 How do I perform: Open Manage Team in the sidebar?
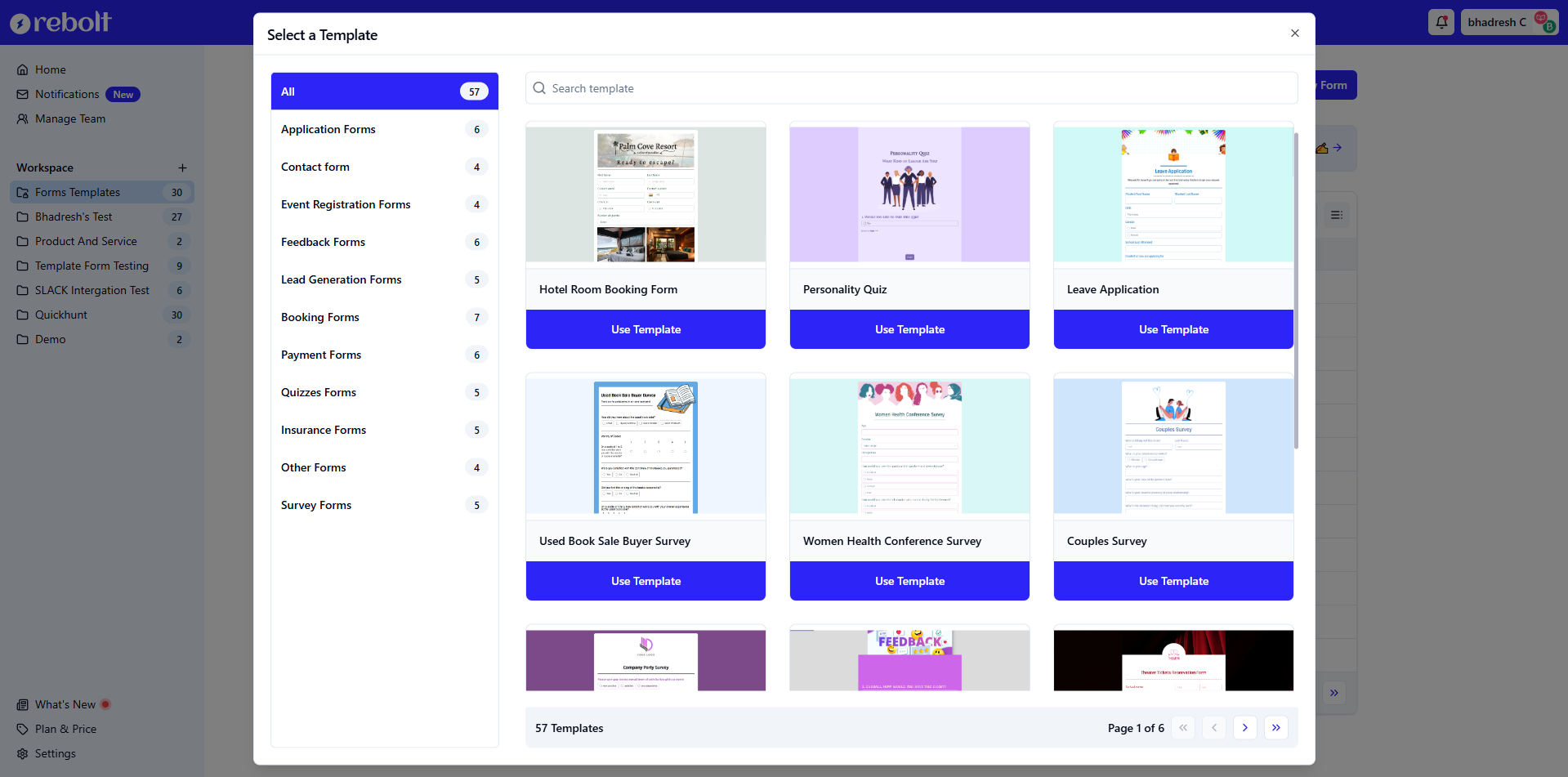(102, 119)
